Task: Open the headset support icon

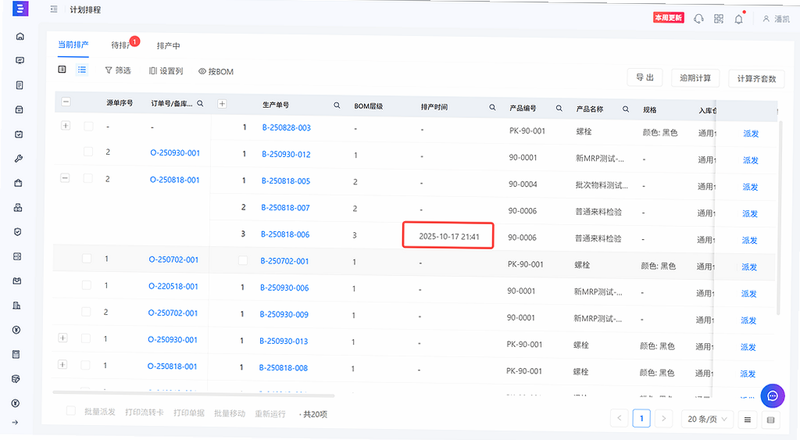Action: point(698,19)
